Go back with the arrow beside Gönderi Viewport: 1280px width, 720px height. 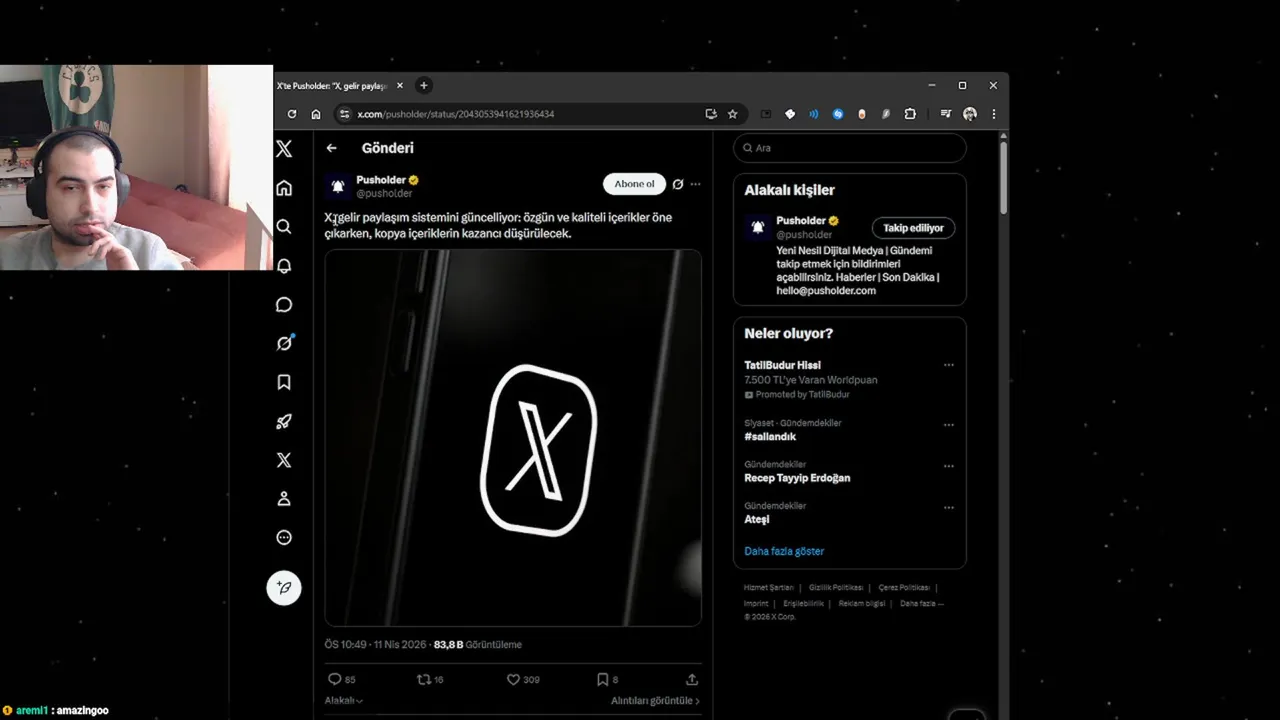[331, 148]
